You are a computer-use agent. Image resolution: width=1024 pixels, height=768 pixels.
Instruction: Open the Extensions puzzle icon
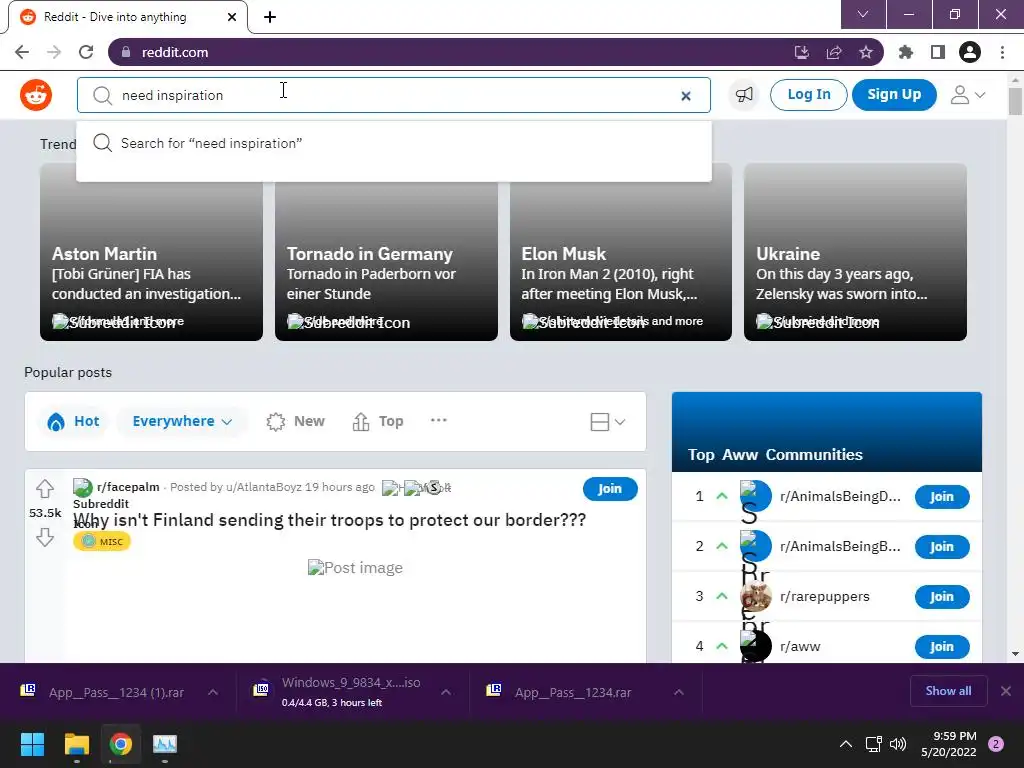(906, 52)
